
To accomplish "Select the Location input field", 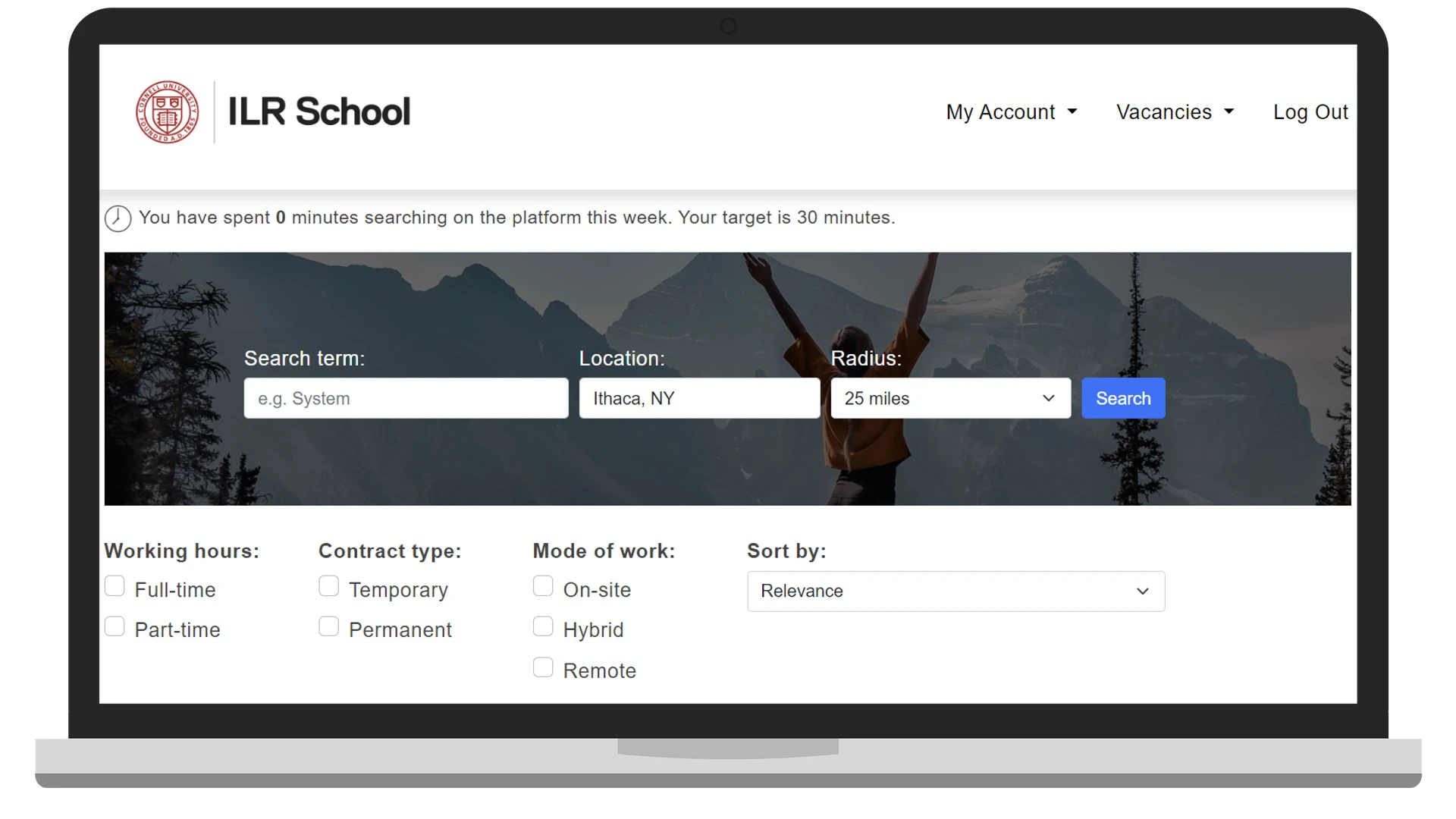I will click(x=700, y=398).
